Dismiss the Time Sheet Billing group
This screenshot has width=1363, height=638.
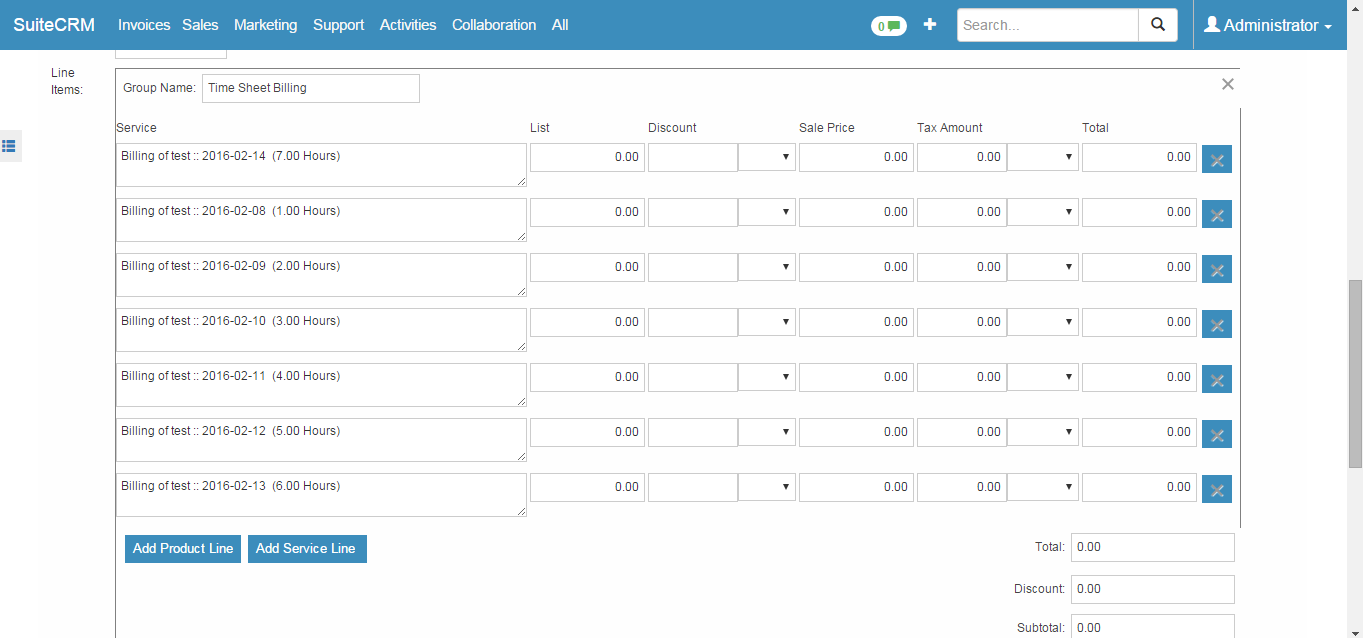(x=1227, y=84)
